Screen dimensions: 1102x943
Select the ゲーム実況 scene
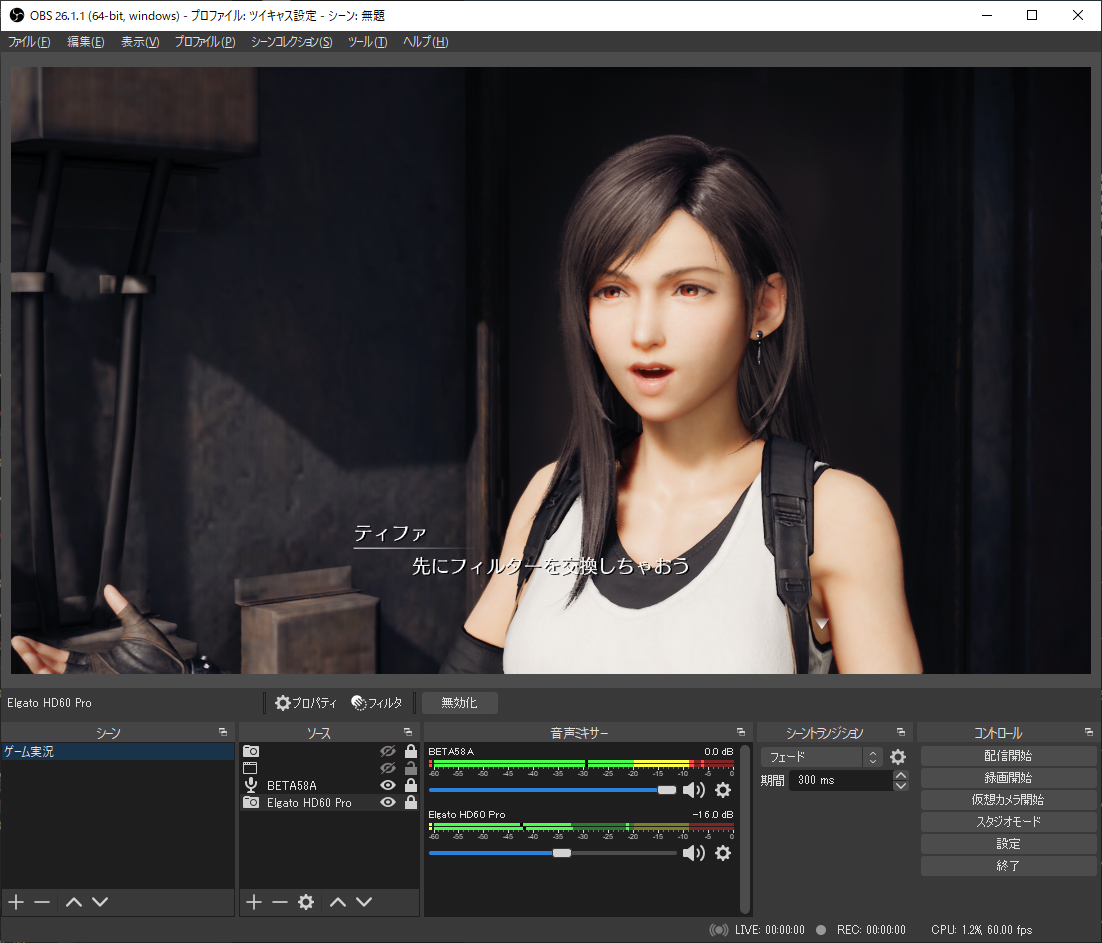point(117,751)
